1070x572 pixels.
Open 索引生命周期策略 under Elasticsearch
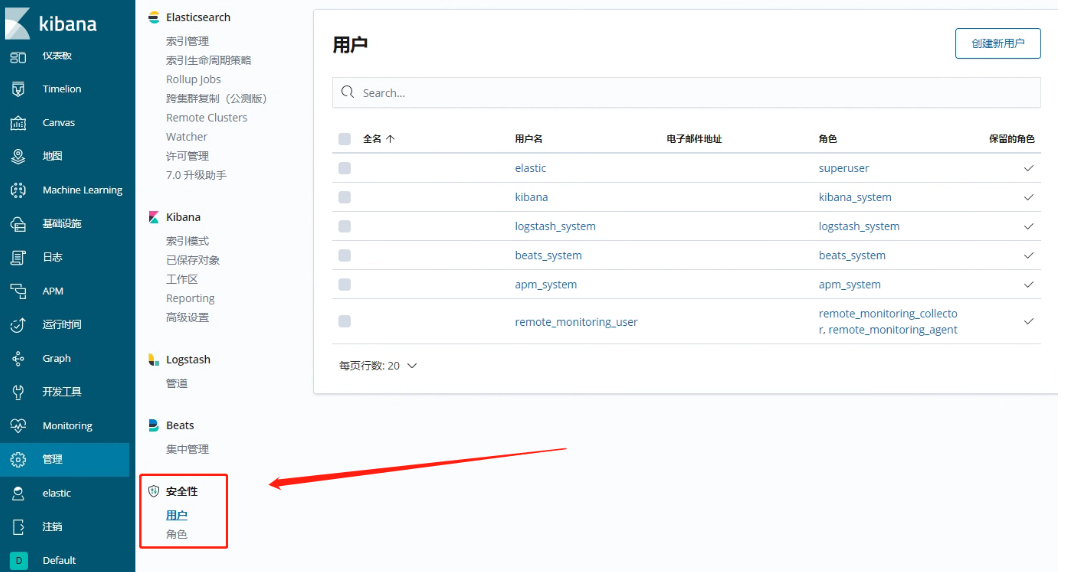point(208,60)
